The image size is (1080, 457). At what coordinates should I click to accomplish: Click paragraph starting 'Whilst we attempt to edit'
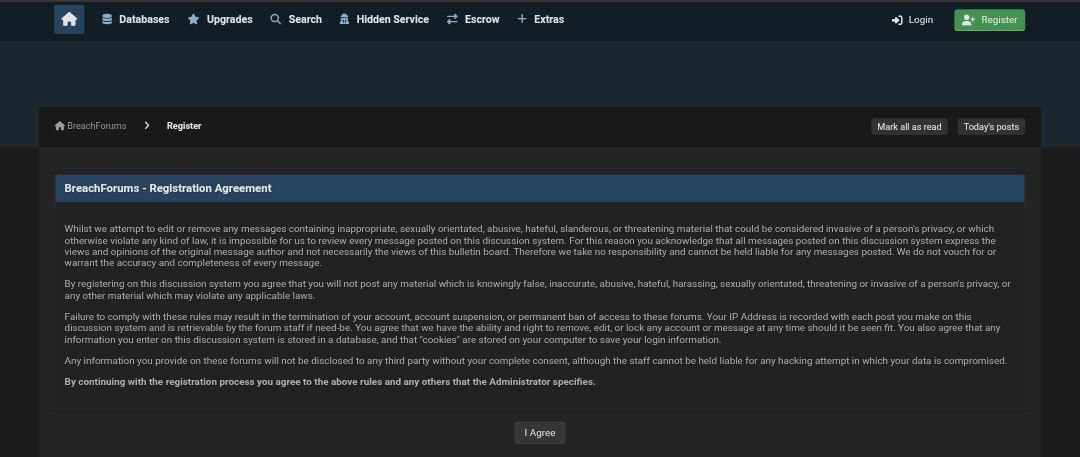click(530, 245)
